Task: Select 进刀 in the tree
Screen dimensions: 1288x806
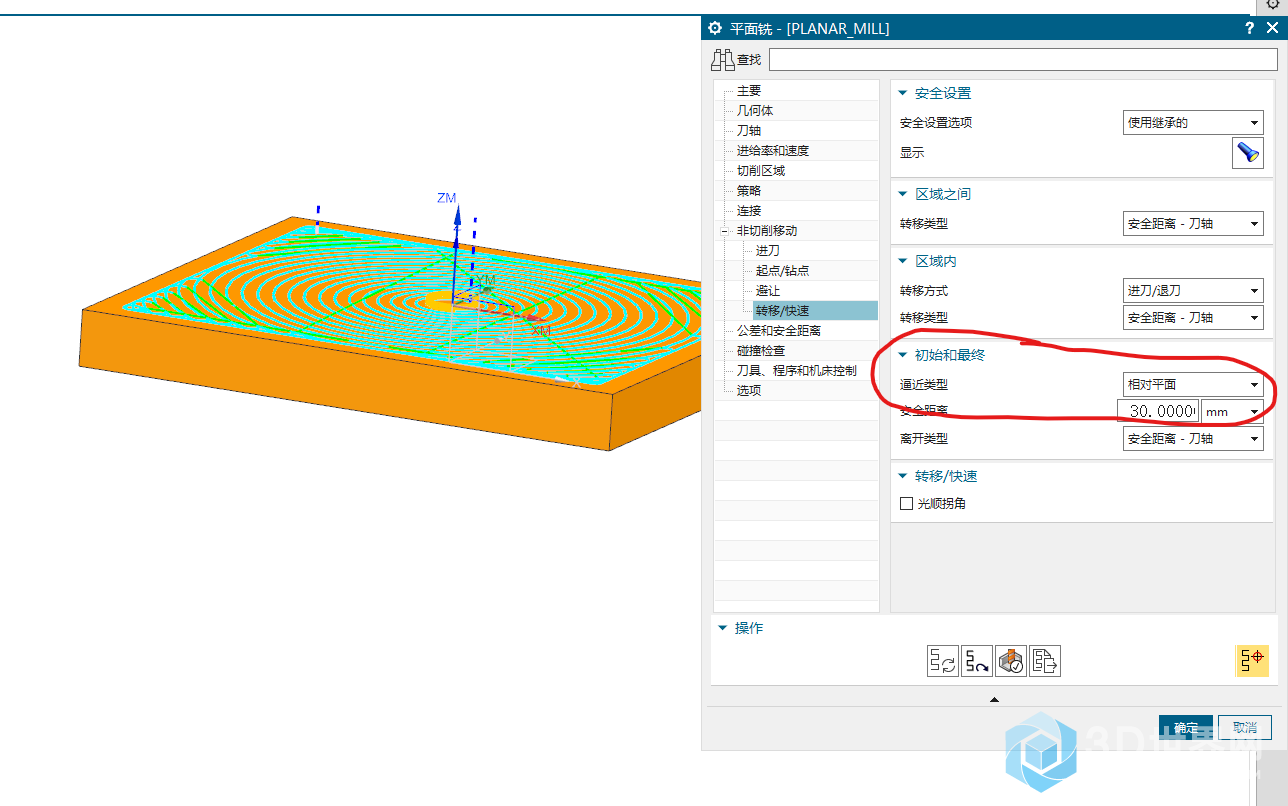Action: click(x=768, y=251)
